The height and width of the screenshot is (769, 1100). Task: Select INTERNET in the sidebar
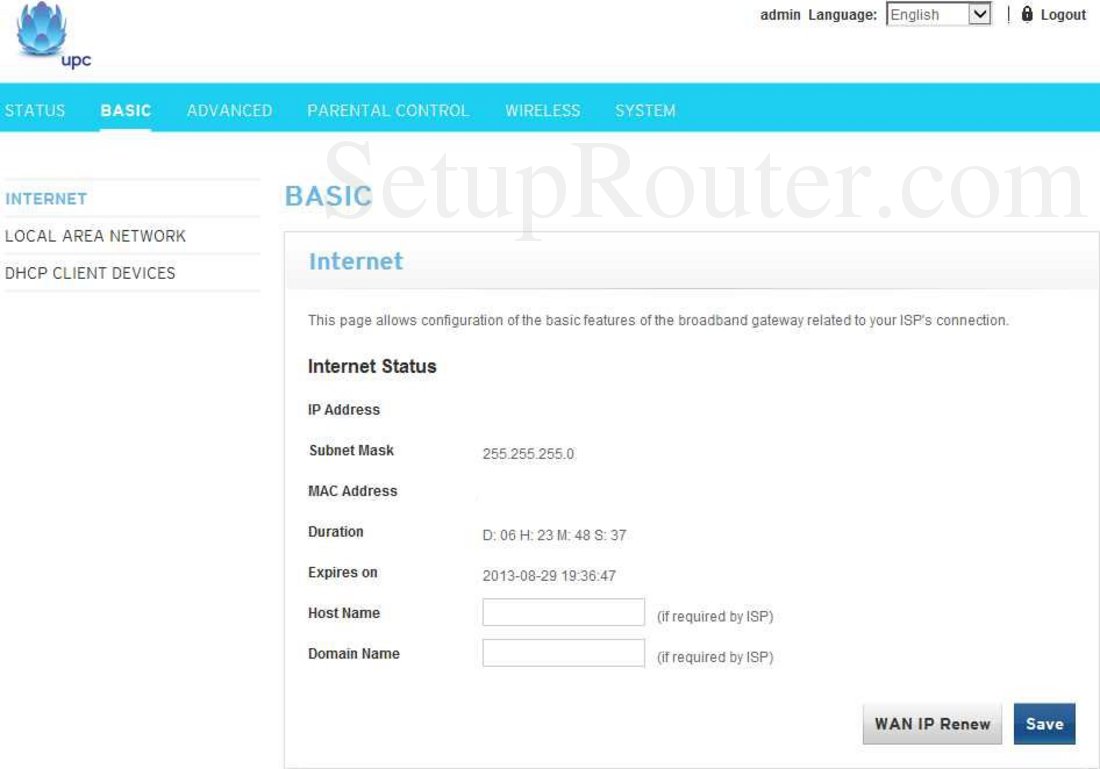[x=46, y=199]
